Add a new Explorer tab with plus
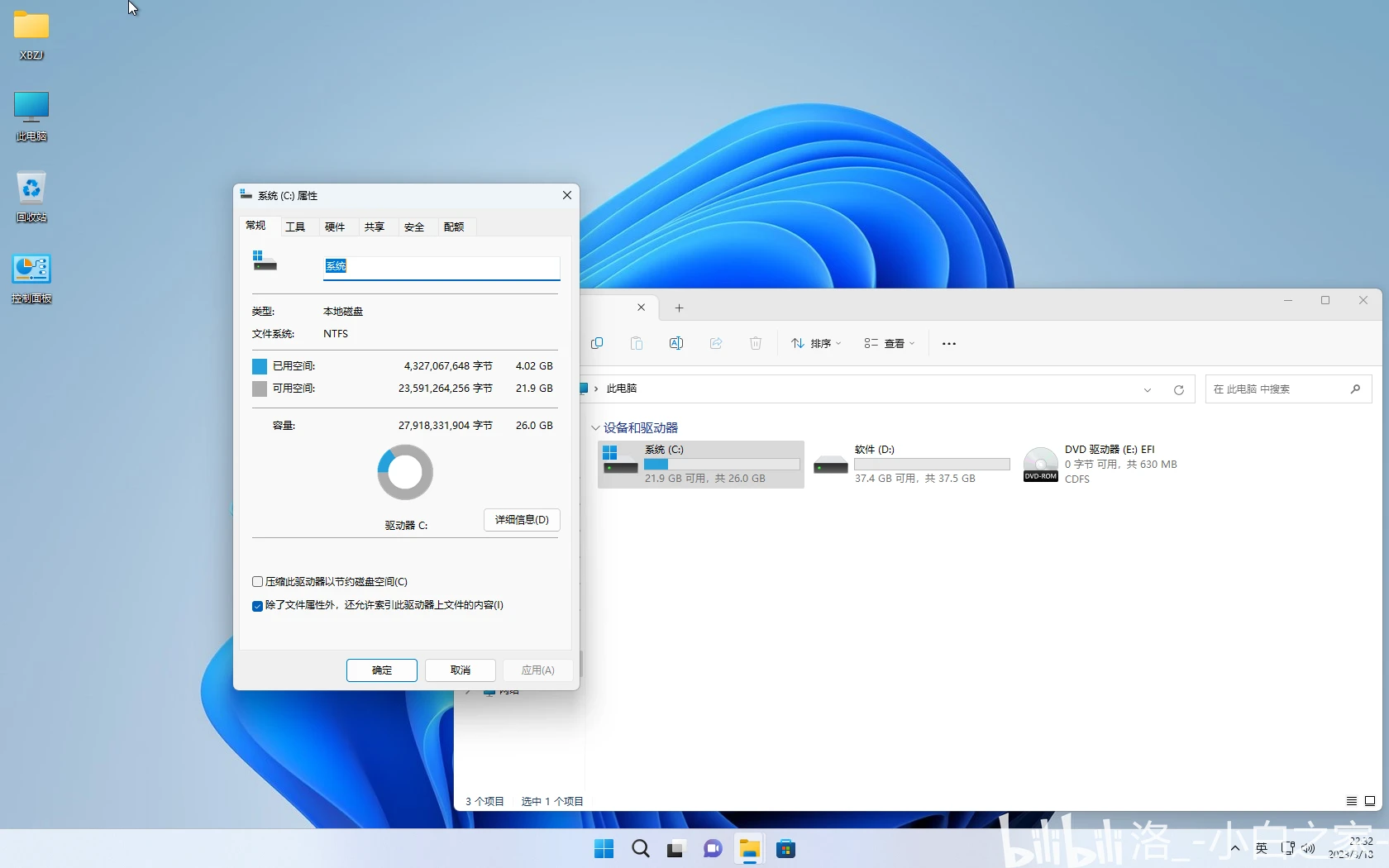This screenshot has width=1389, height=868. tap(679, 308)
